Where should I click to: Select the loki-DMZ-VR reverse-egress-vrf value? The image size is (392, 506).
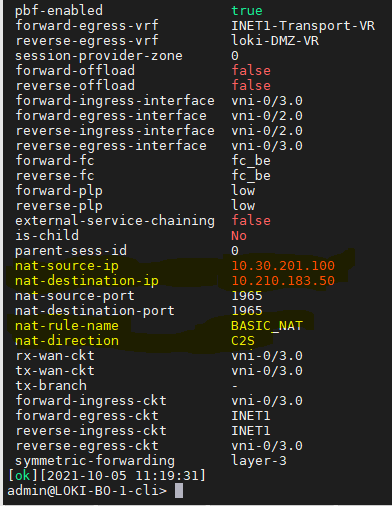click(x=275, y=41)
